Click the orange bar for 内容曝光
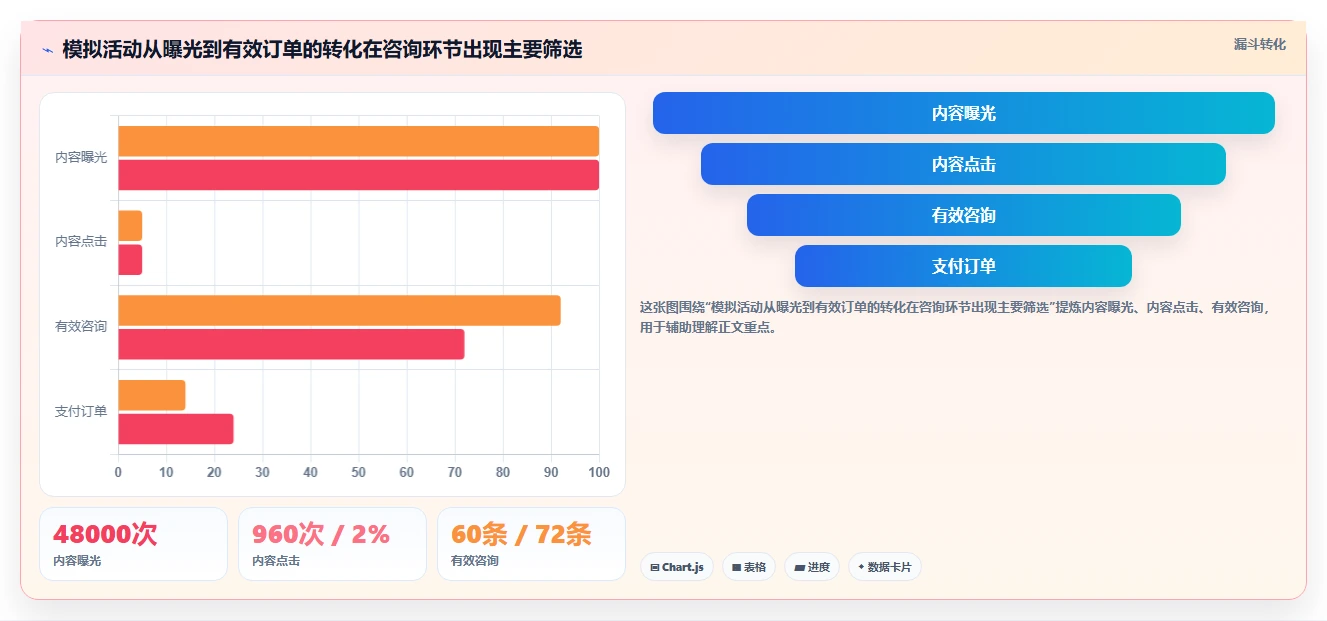Viewport: 1327px width, 621px height. pos(359,141)
